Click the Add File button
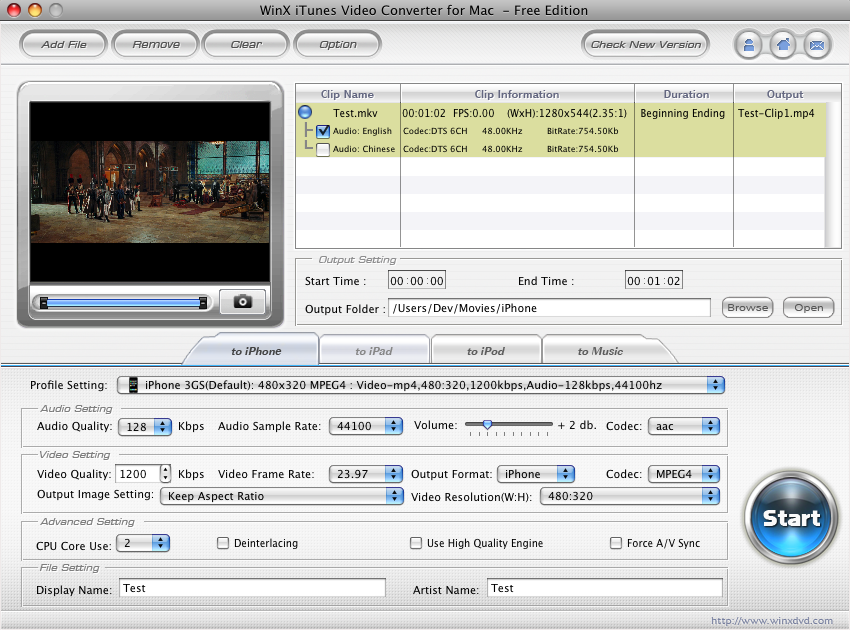The image size is (850, 630). pyautogui.click(x=64, y=44)
